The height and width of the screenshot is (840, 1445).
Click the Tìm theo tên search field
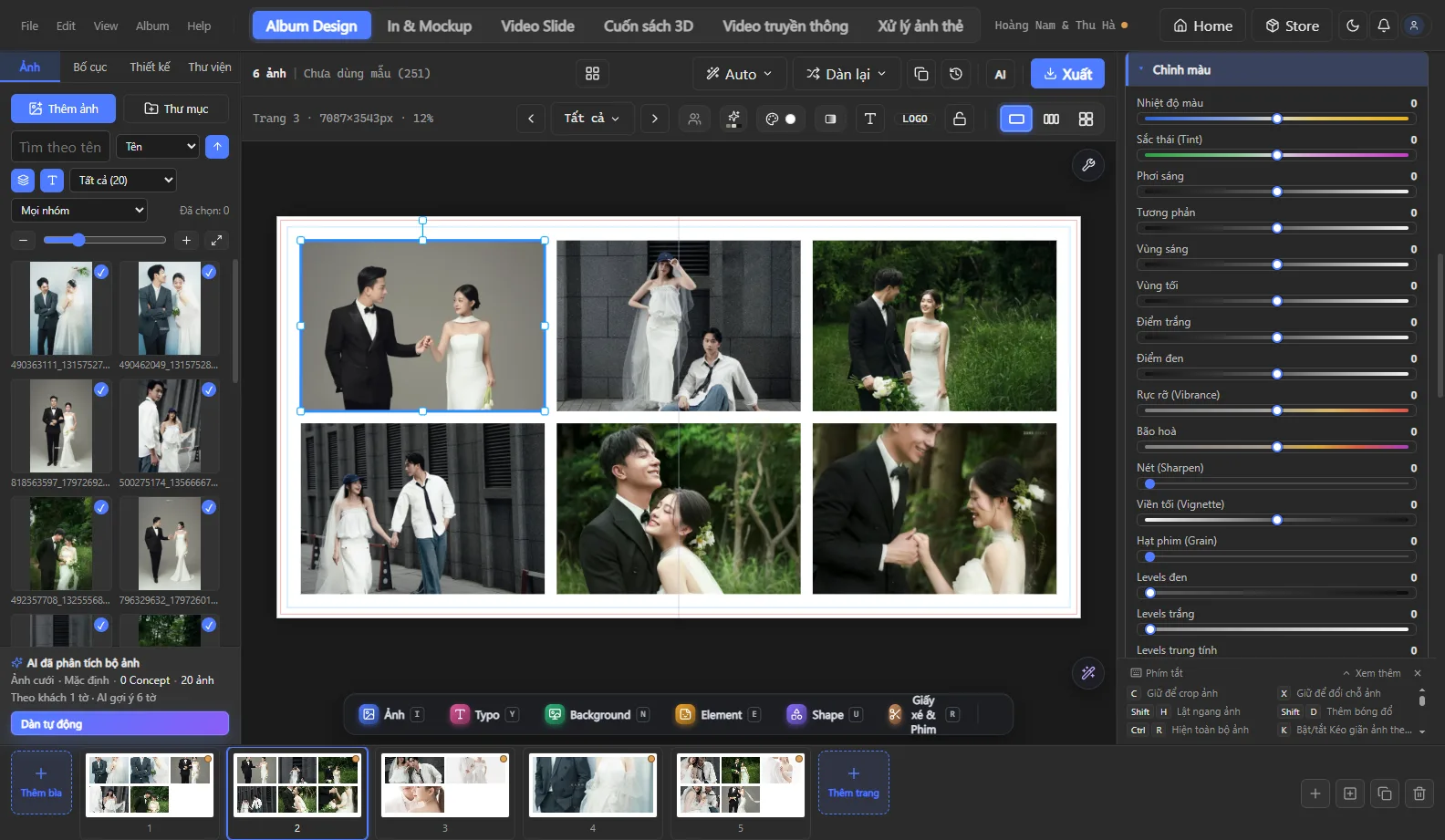point(61,147)
